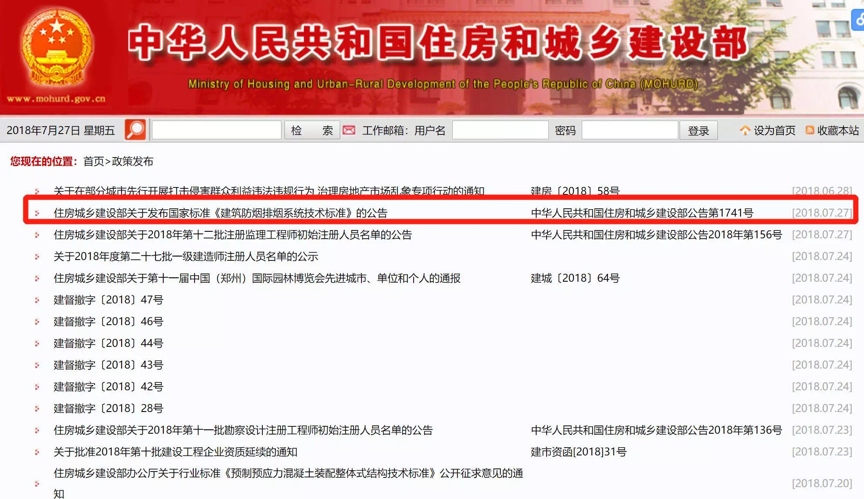The image size is (864, 499).
Task: Click the 设为首页 link
Action: click(774, 131)
